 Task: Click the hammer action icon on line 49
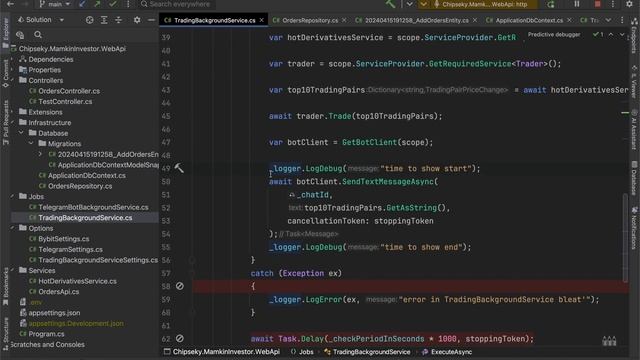pos(179,168)
